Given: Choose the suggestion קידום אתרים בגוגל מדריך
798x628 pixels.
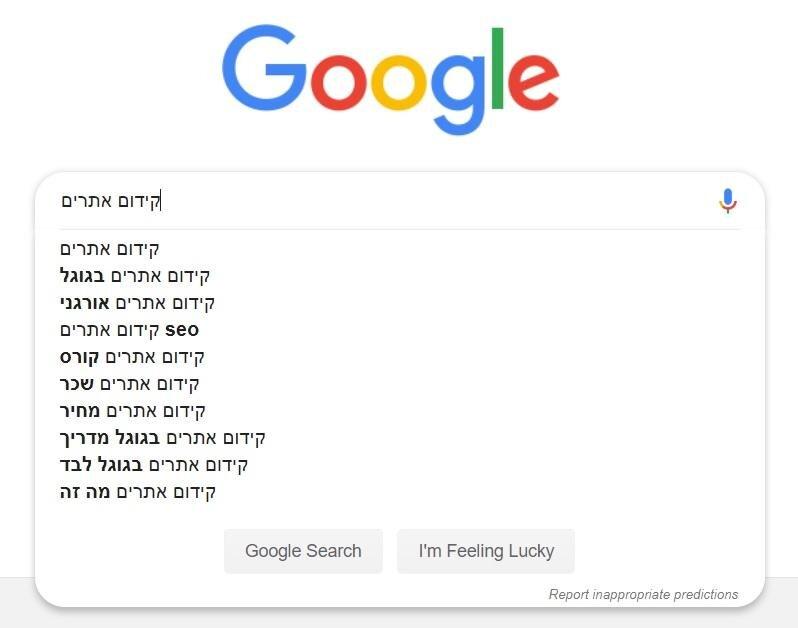Looking at the screenshot, I should pyautogui.click(x=163, y=437).
